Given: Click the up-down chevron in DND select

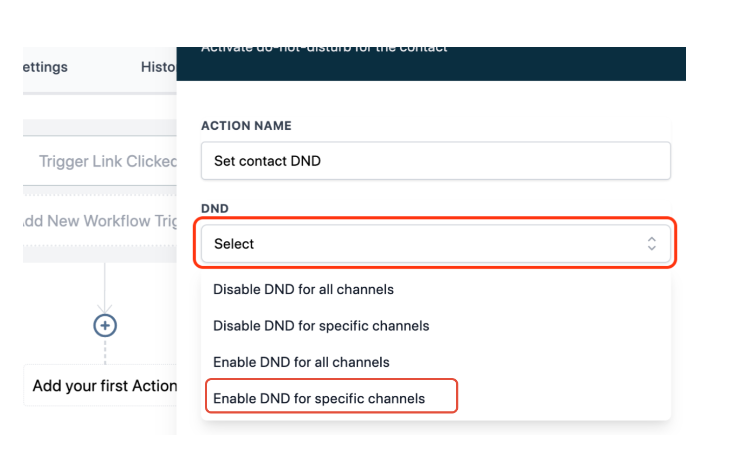Looking at the screenshot, I should 652,244.
